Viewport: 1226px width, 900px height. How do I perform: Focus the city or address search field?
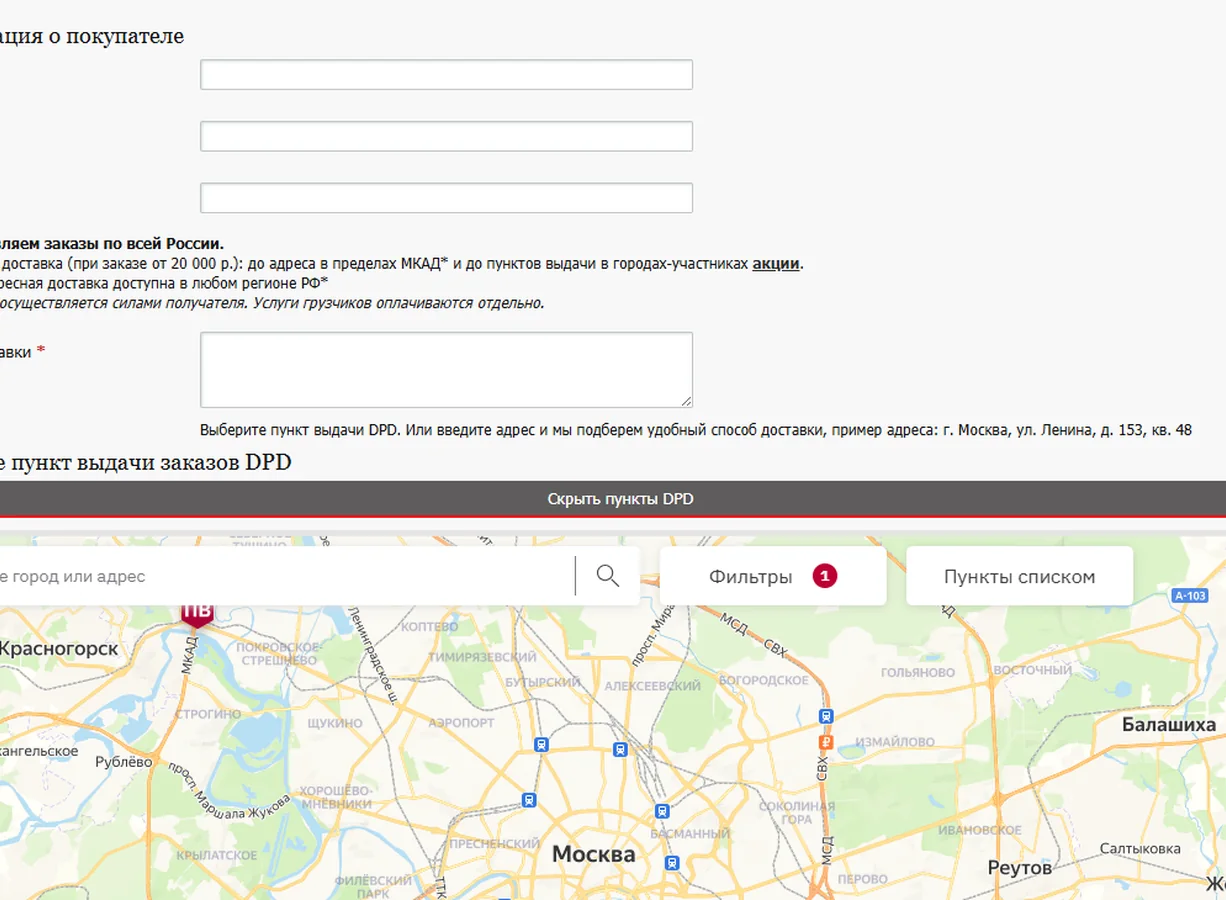[x=285, y=576]
